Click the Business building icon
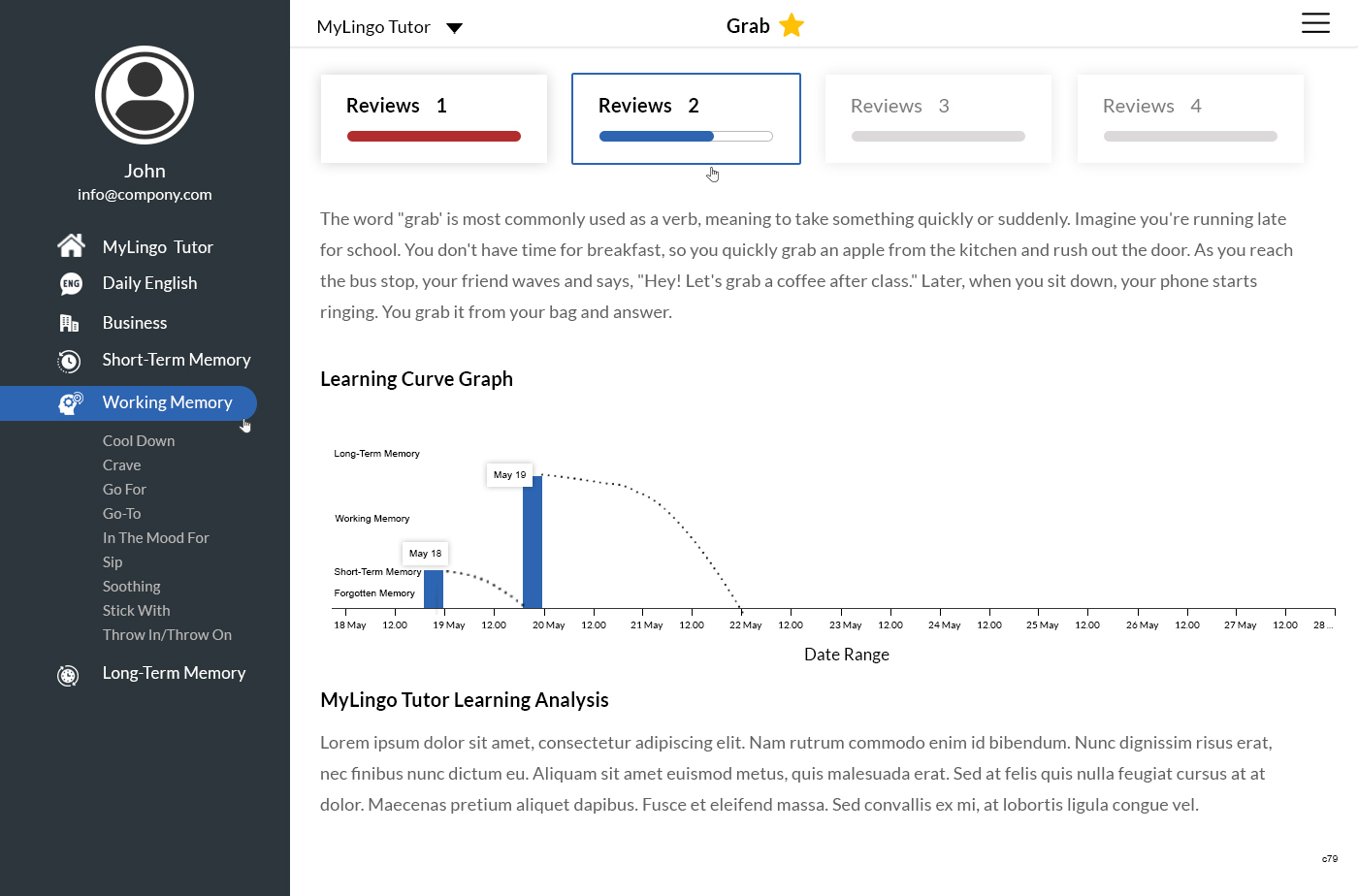Viewport: 1358px width, 896px height. [69, 323]
